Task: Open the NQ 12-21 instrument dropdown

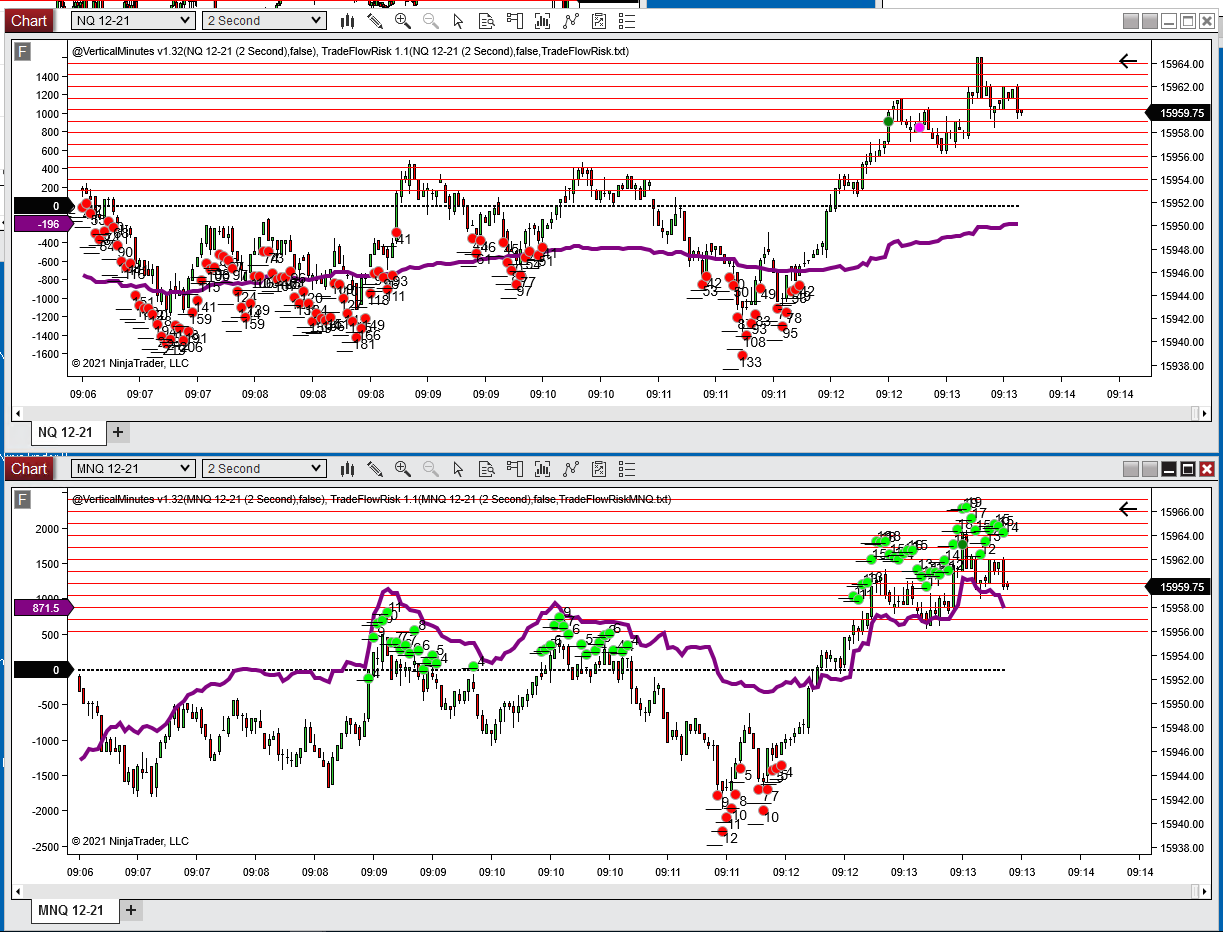Action: [134, 20]
